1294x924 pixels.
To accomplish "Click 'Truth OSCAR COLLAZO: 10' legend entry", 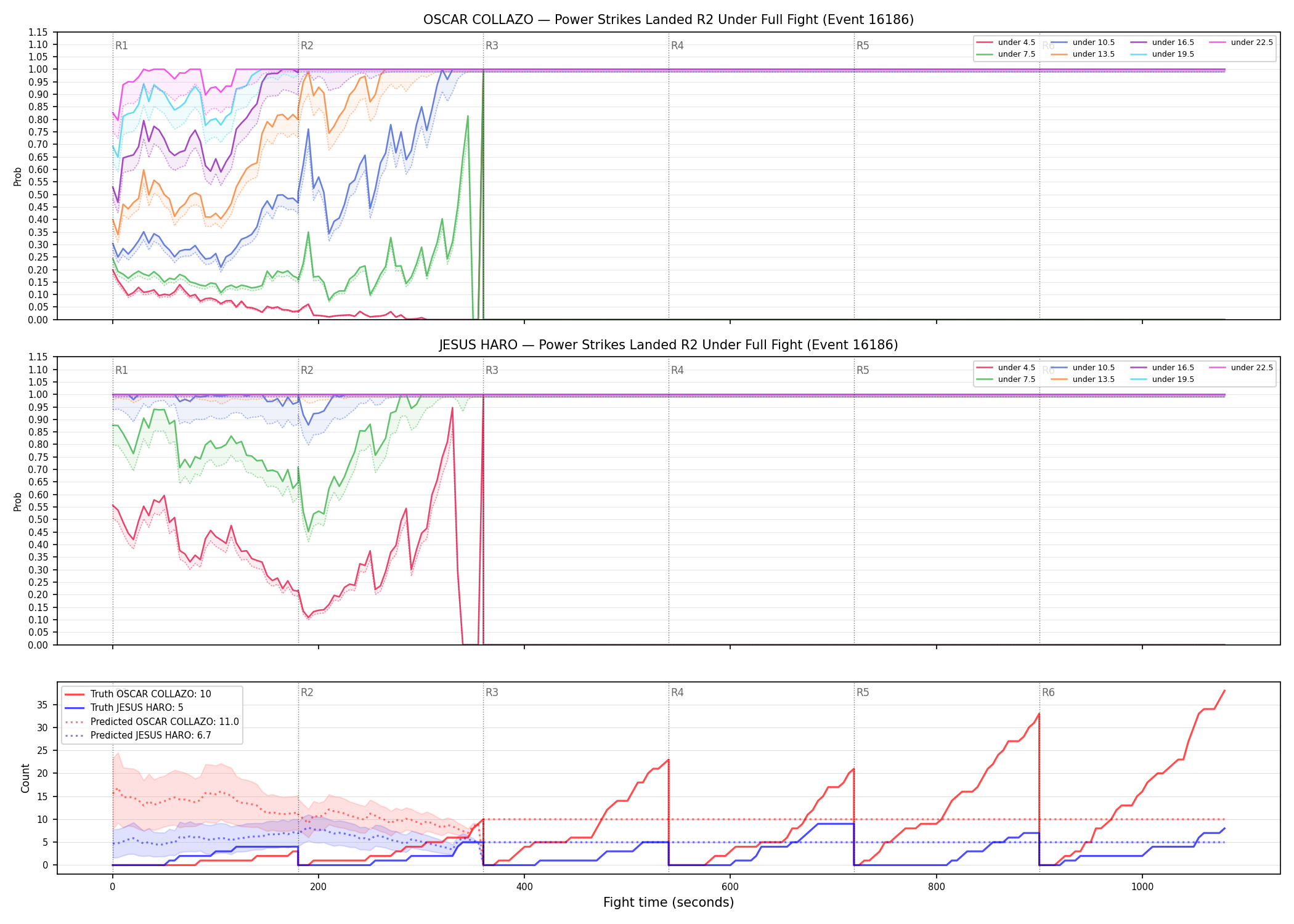I will (x=138, y=694).
